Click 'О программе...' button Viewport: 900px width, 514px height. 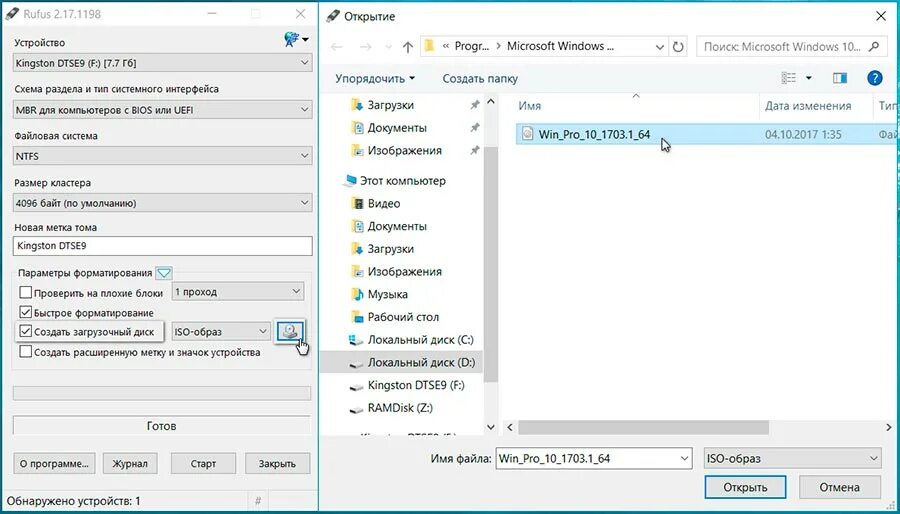54,464
